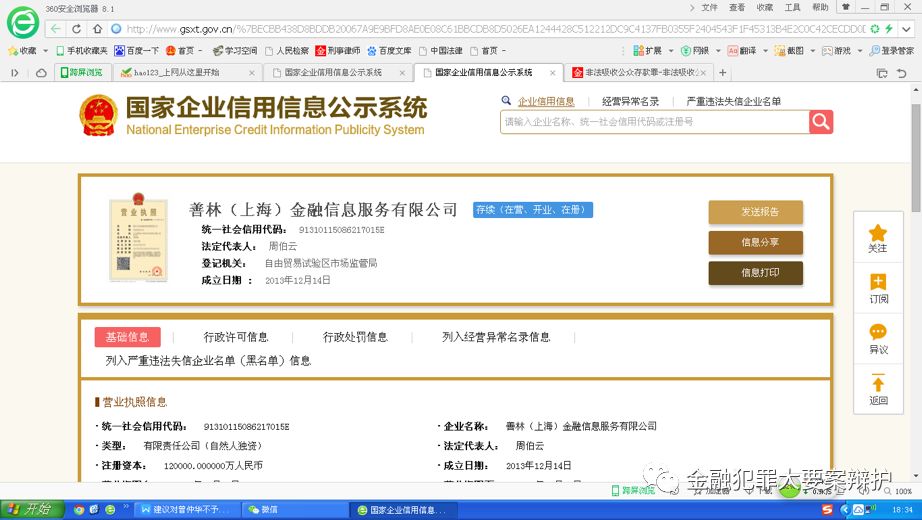Open the 扩展 extensions toolbar item

(647, 51)
